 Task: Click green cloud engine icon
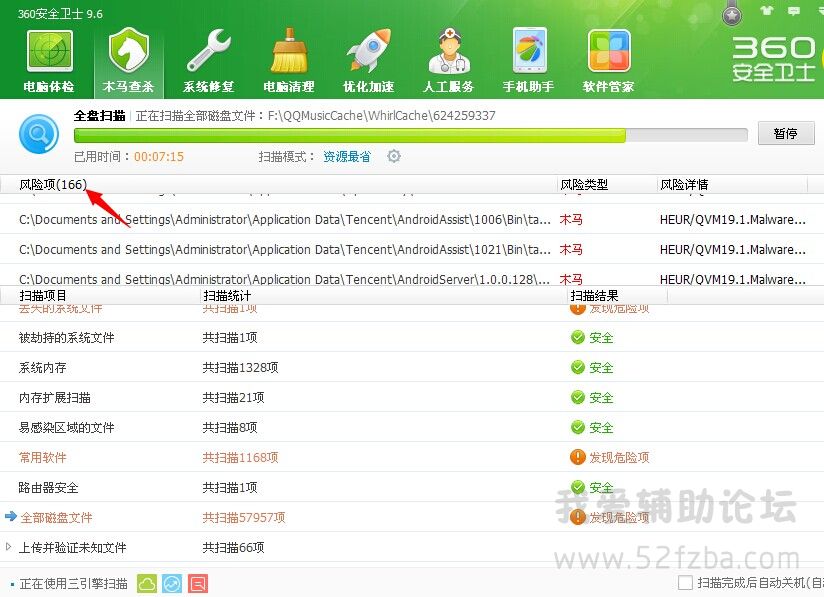pos(147,583)
